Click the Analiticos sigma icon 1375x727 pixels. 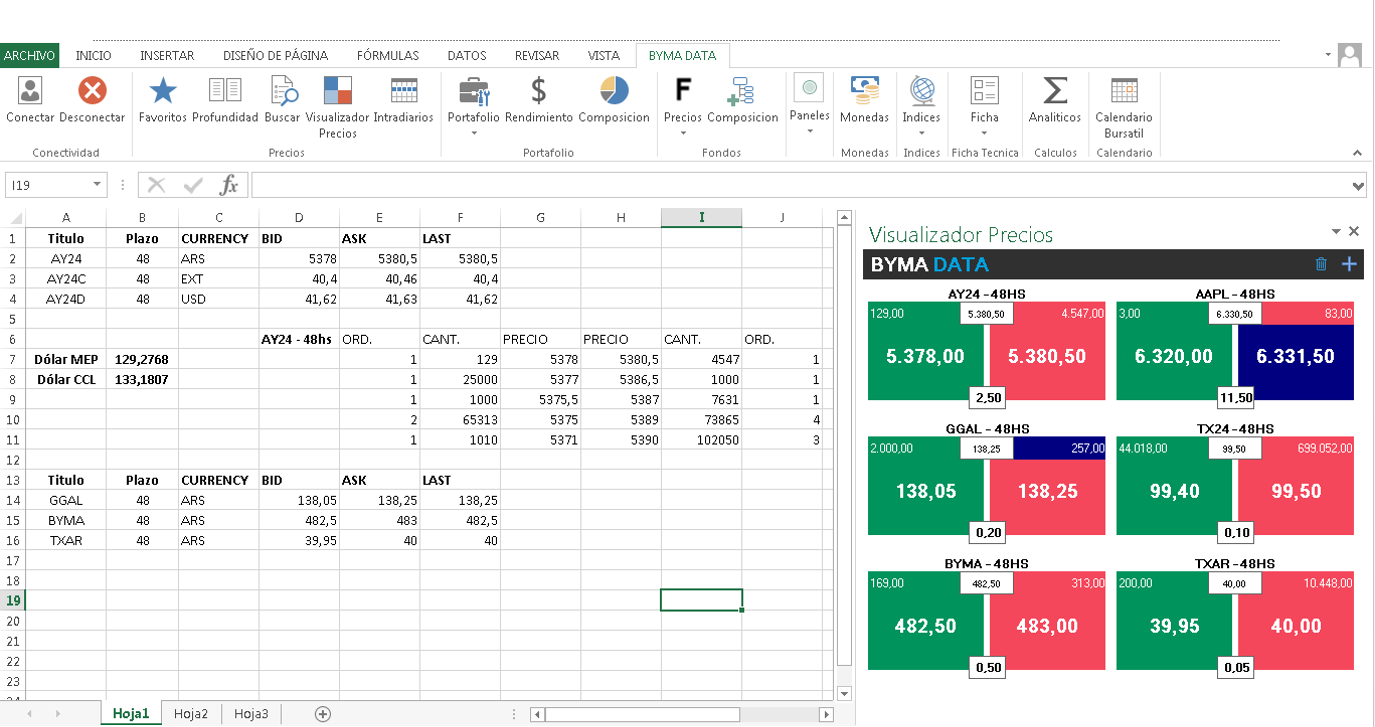pyautogui.click(x=1055, y=91)
